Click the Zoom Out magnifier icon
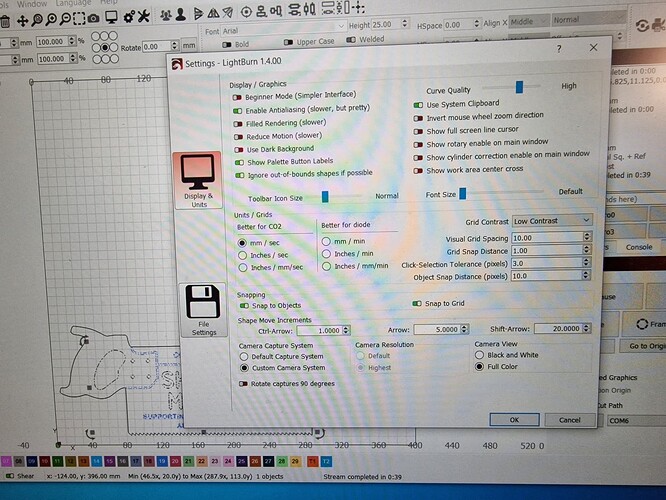The height and width of the screenshot is (500, 666). tap(65, 19)
